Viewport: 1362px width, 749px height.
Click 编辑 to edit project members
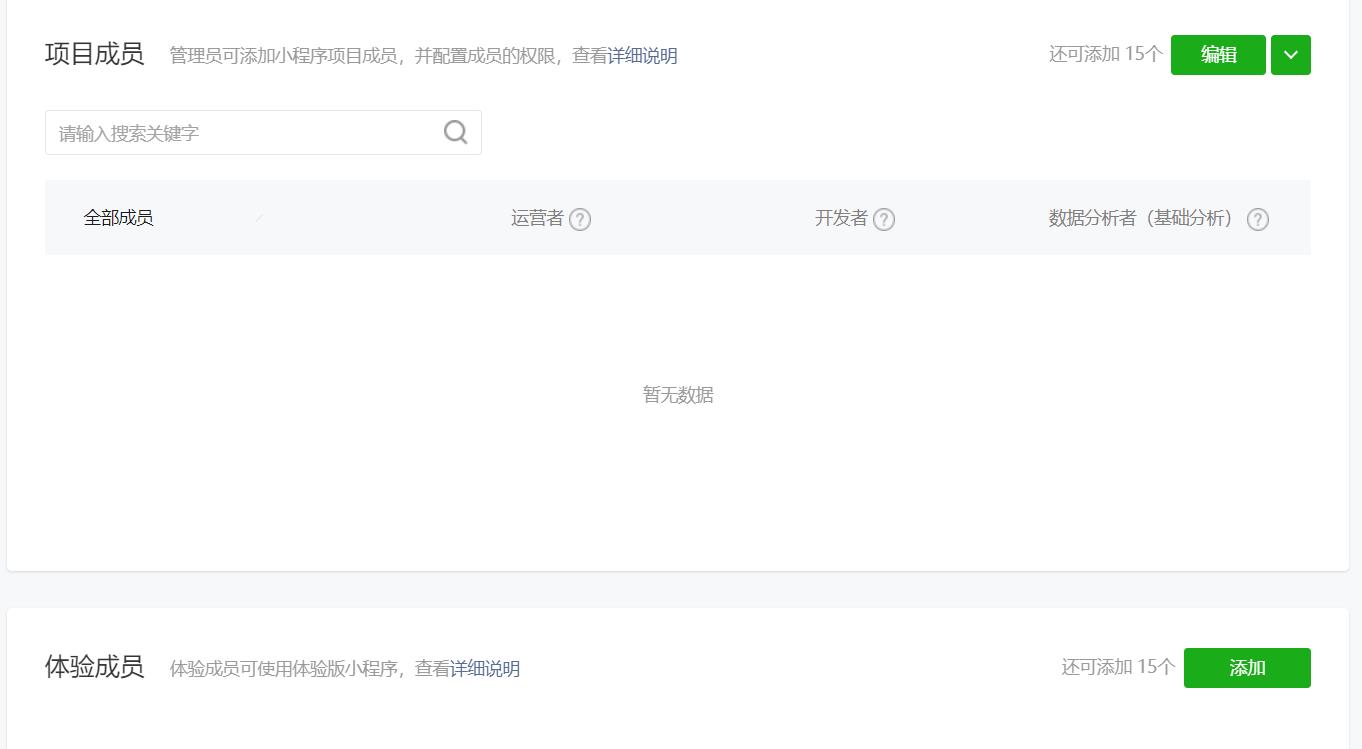[x=1218, y=55]
